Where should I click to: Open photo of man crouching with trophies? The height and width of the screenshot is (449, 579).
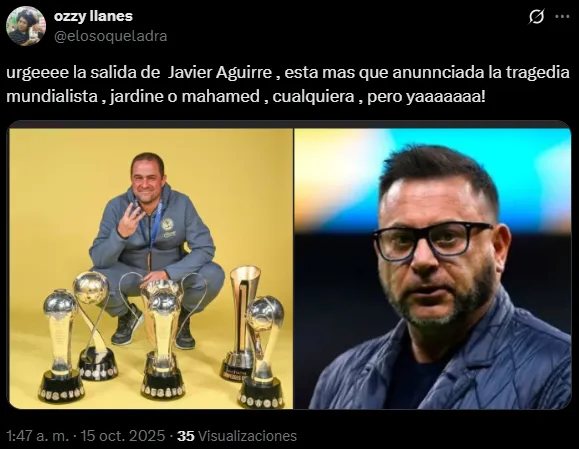tap(151, 269)
